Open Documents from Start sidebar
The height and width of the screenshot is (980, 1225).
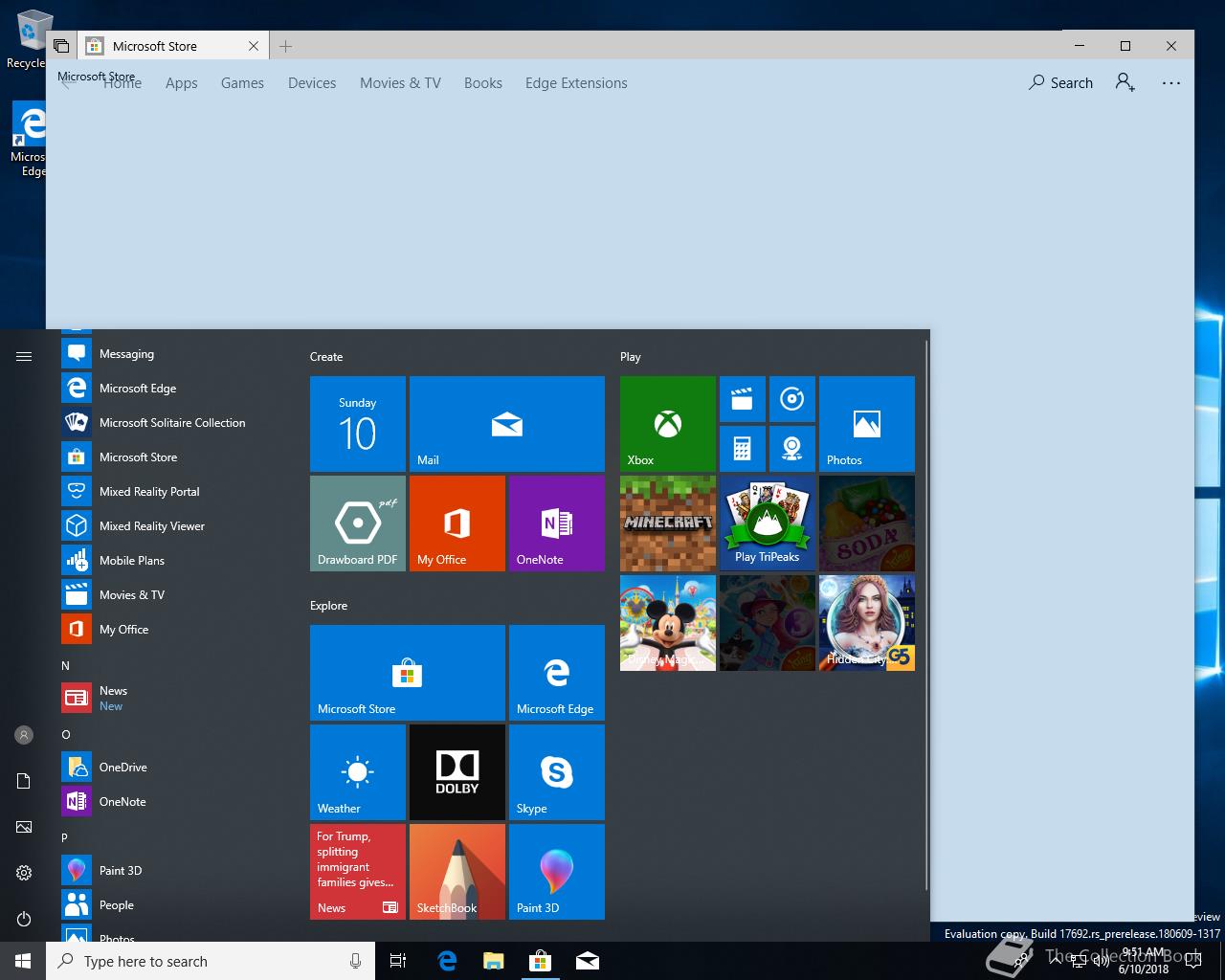pos(24,781)
